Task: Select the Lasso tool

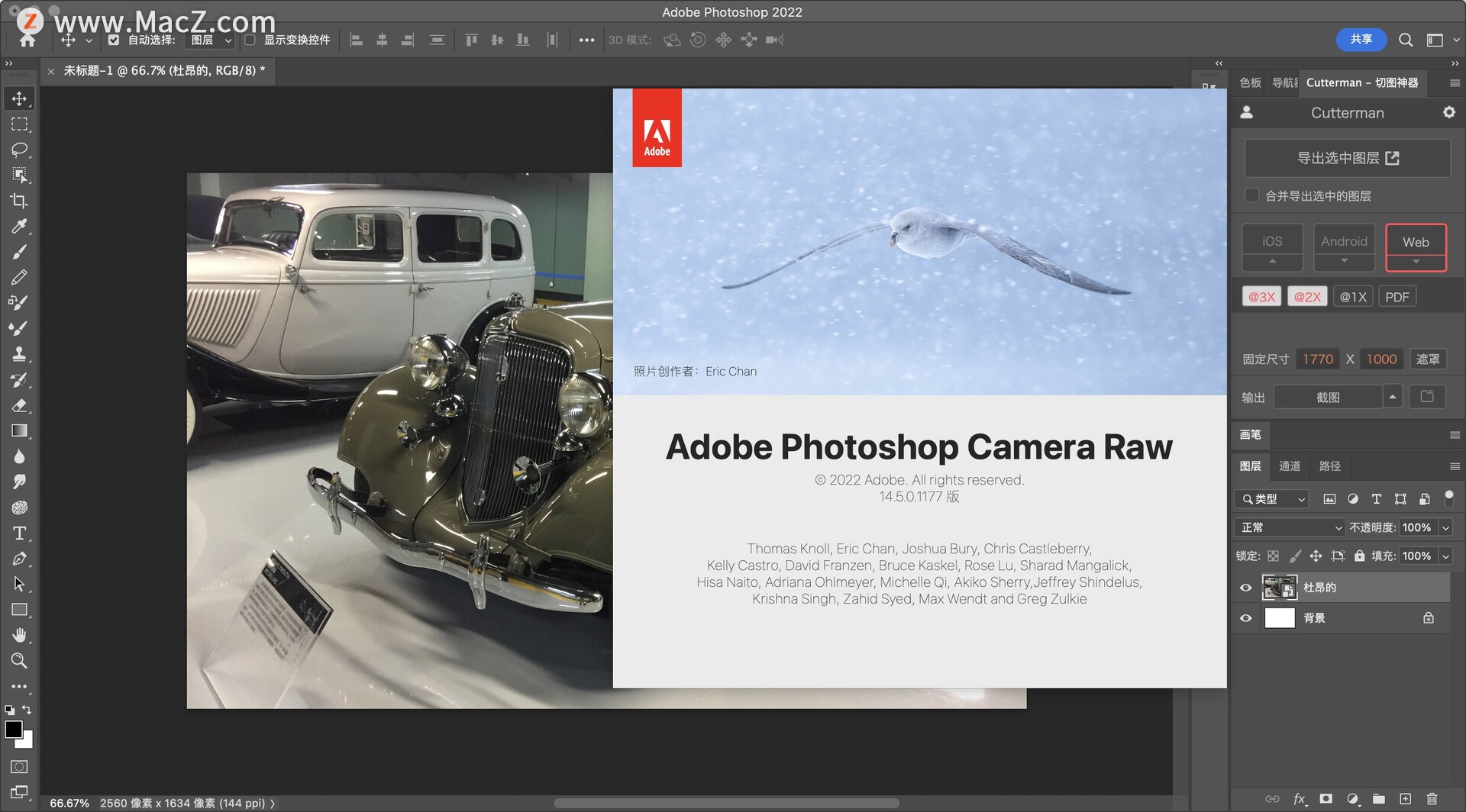Action: tap(19, 150)
